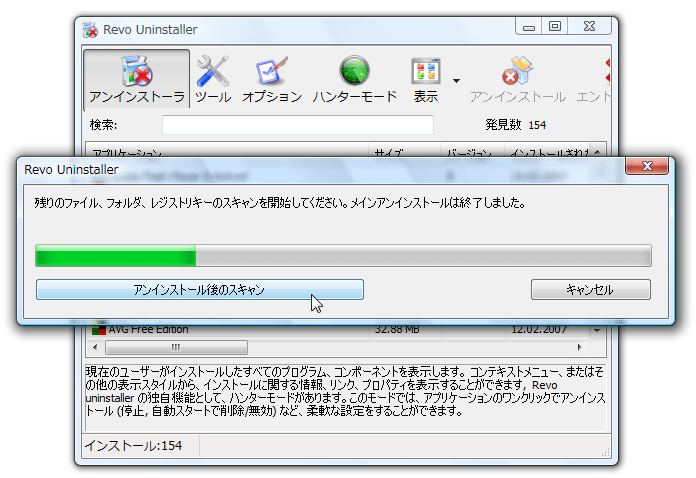
Task: Close the Revo Uninstaller scan dialog
Action: 647,166
